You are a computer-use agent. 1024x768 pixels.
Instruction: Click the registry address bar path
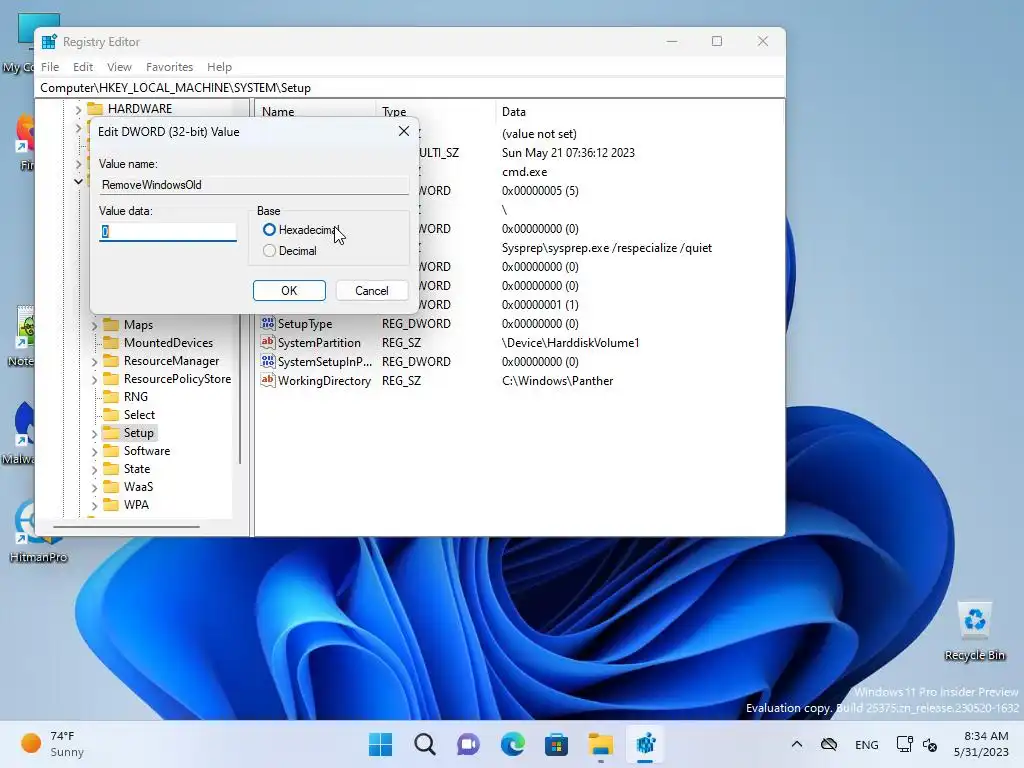[411, 88]
